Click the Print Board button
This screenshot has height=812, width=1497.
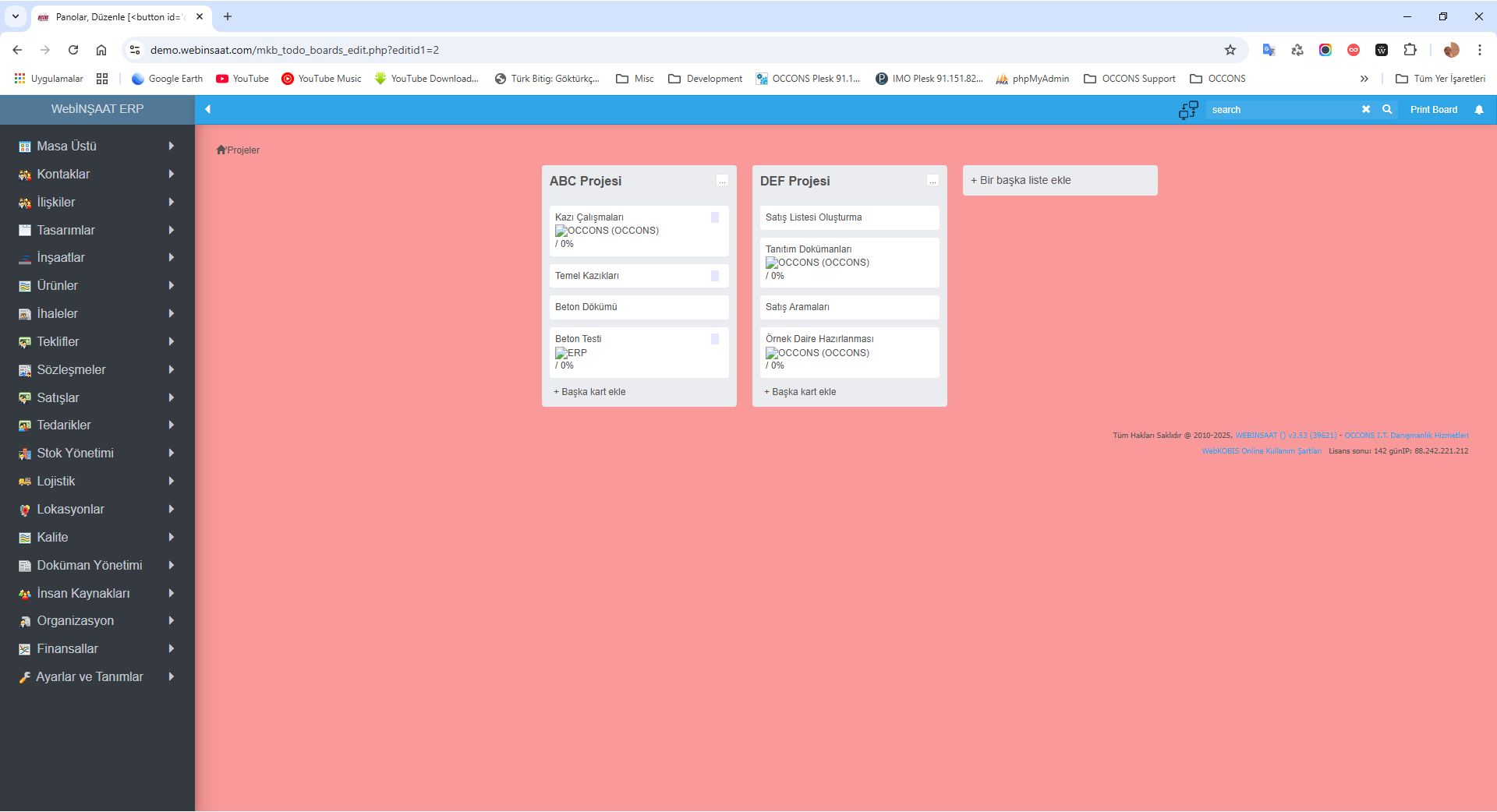[x=1433, y=110]
